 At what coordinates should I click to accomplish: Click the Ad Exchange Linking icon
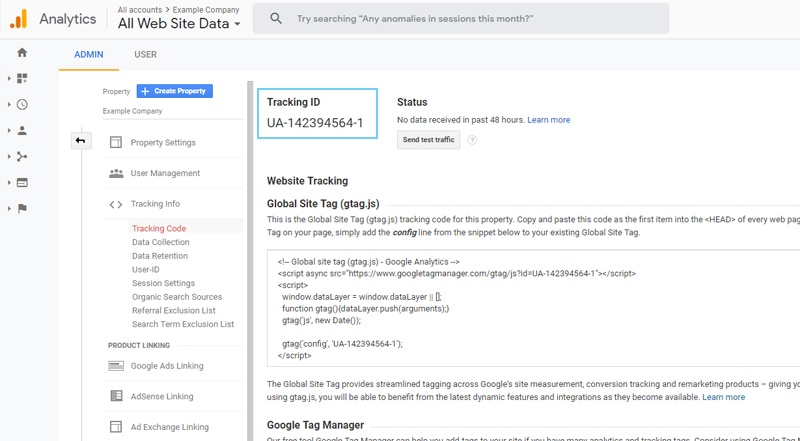click(x=116, y=427)
